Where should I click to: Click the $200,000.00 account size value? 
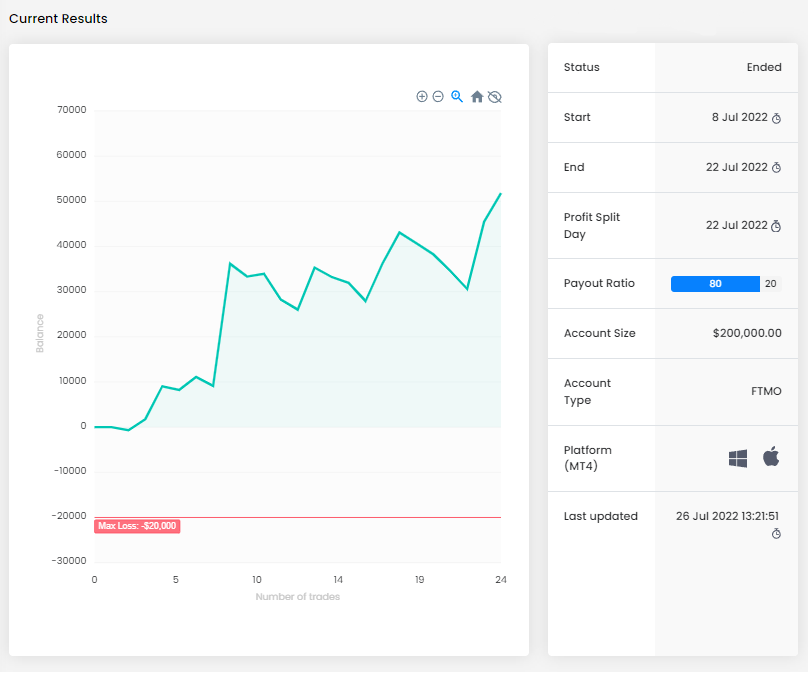click(747, 333)
